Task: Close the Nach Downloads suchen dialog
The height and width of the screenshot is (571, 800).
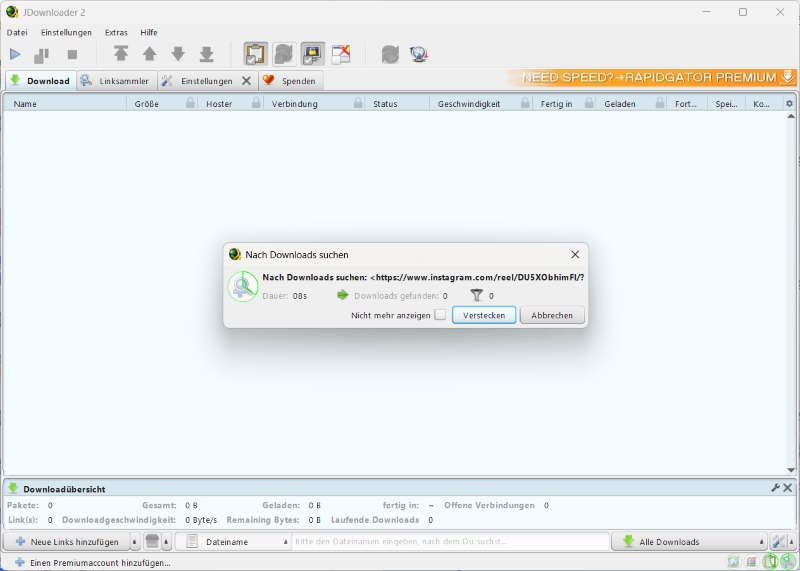Action: point(575,255)
